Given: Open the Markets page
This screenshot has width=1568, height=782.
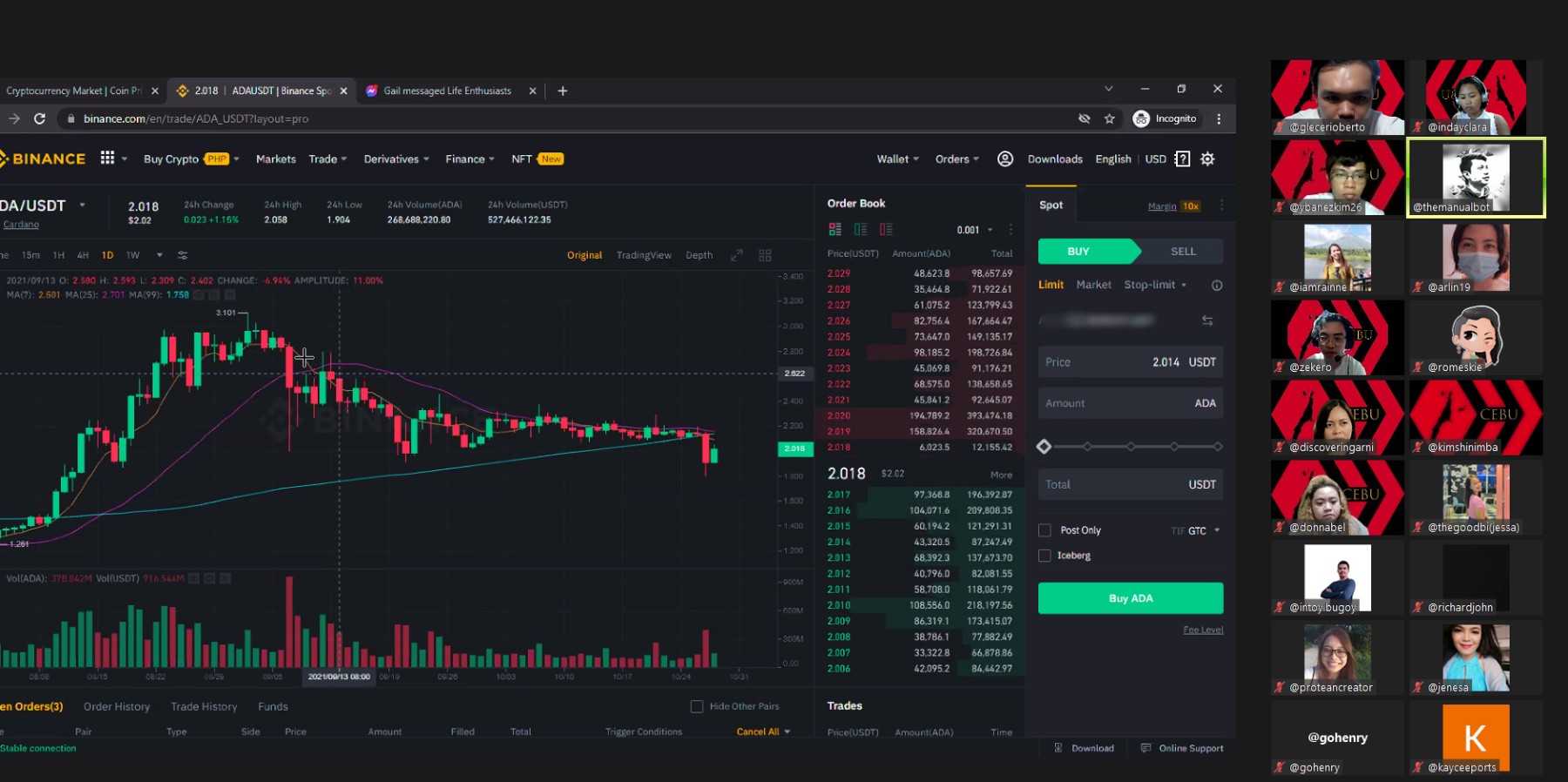Looking at the screenshot, I should tap(275, 158).
